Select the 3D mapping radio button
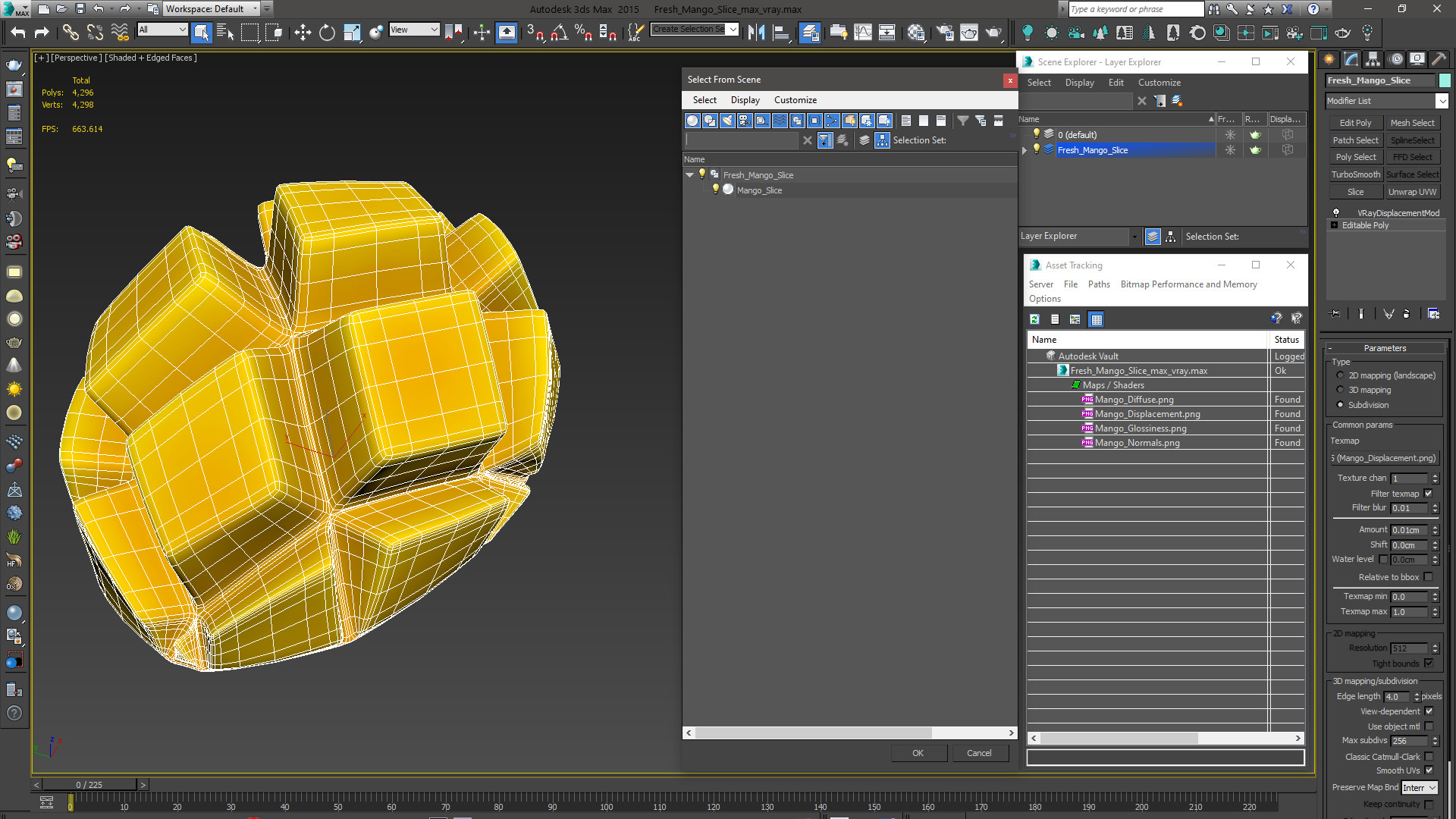 (x=1340, y=390)
